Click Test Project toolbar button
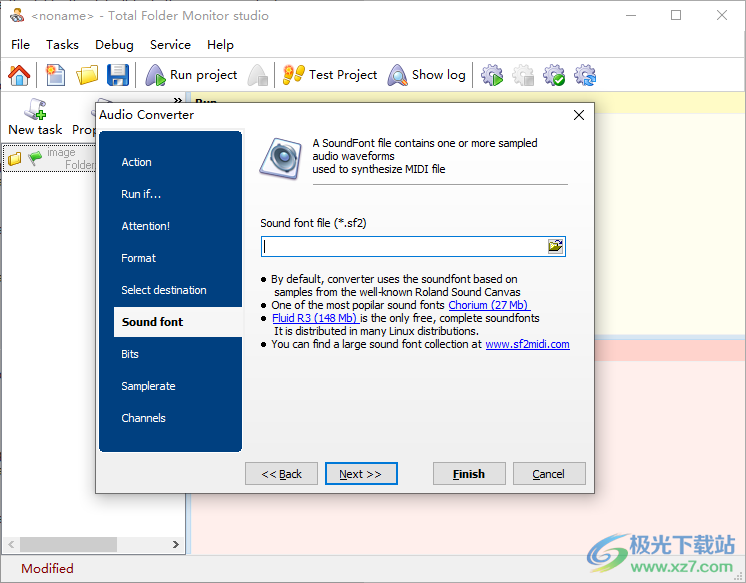Viewport: 746px width, 583px height. click(x=330, y=75)
